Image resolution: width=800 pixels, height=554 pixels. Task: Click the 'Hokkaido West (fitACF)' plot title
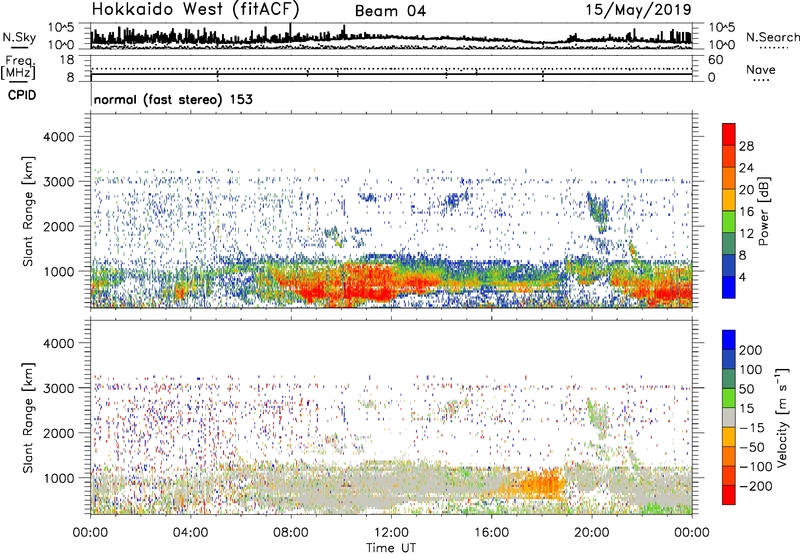pos(196,10)
